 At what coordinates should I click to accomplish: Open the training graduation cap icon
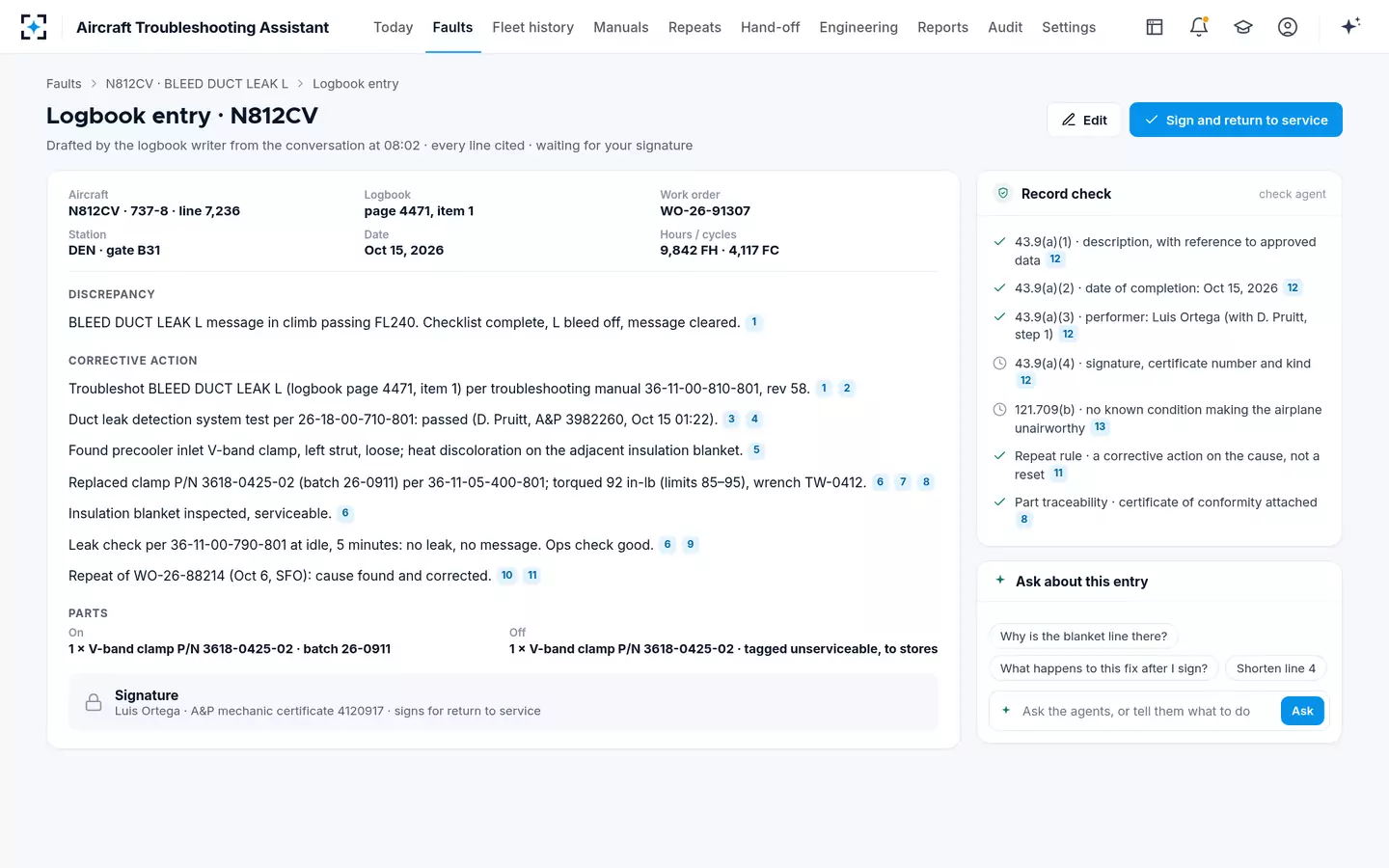(x=1243, y=27)
